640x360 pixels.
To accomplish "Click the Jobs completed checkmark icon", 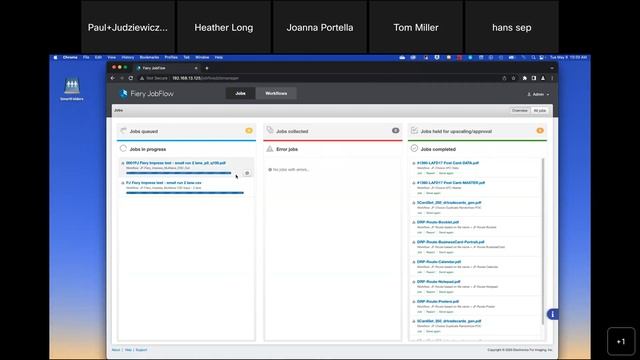I will tap(414, 149).
